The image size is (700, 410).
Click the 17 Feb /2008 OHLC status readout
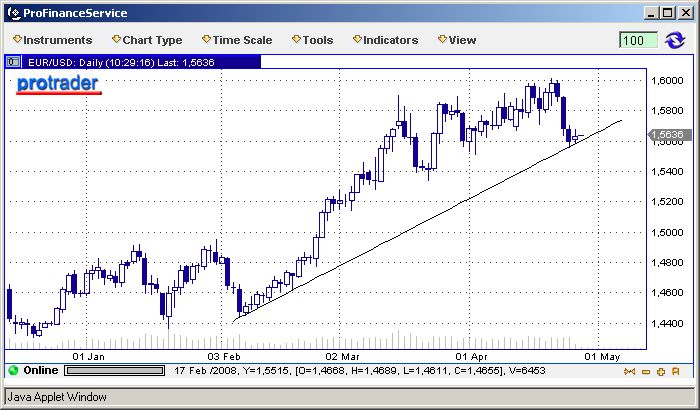point(360,371)
